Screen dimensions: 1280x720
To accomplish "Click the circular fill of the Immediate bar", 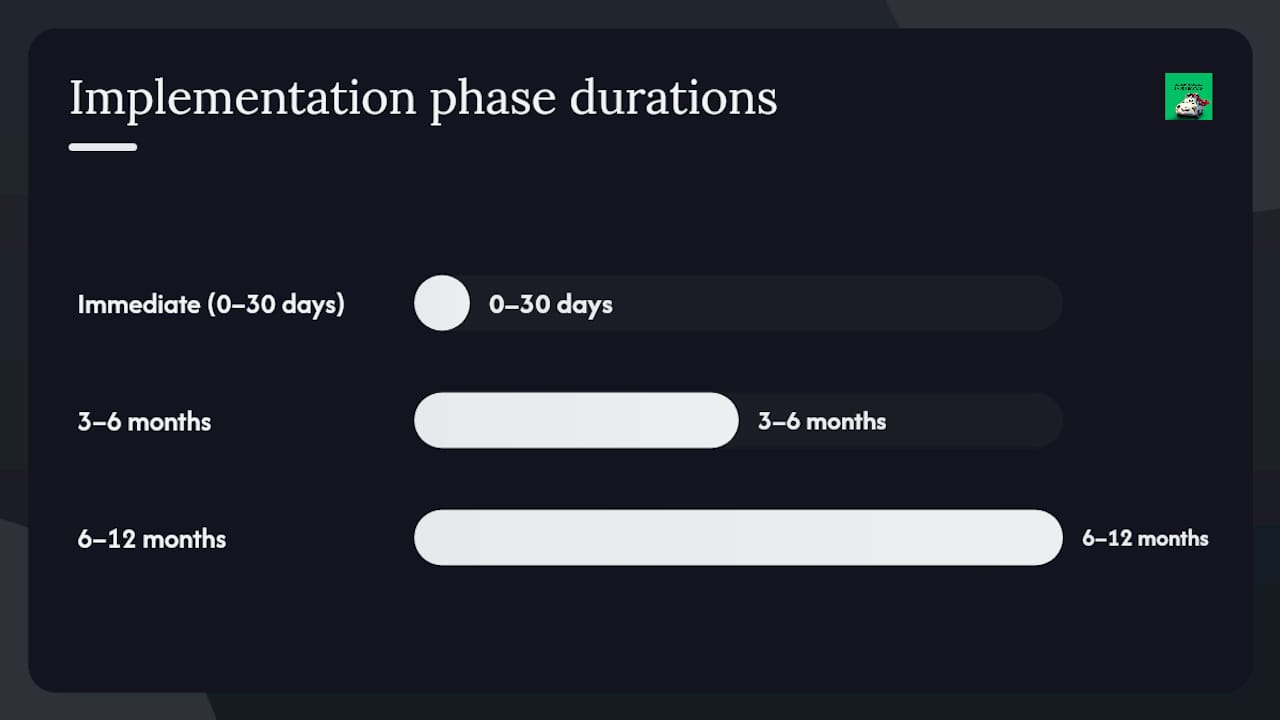I will (442, 303).
